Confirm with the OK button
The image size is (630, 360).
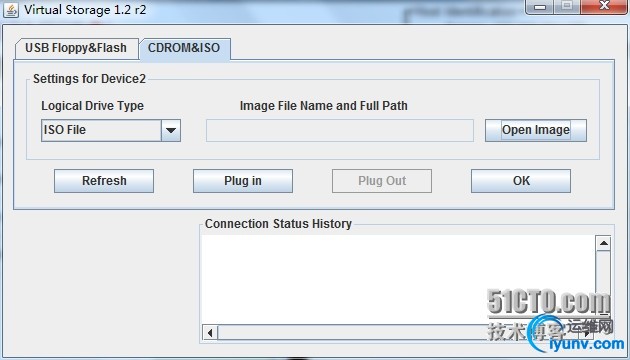coord(521,181)
